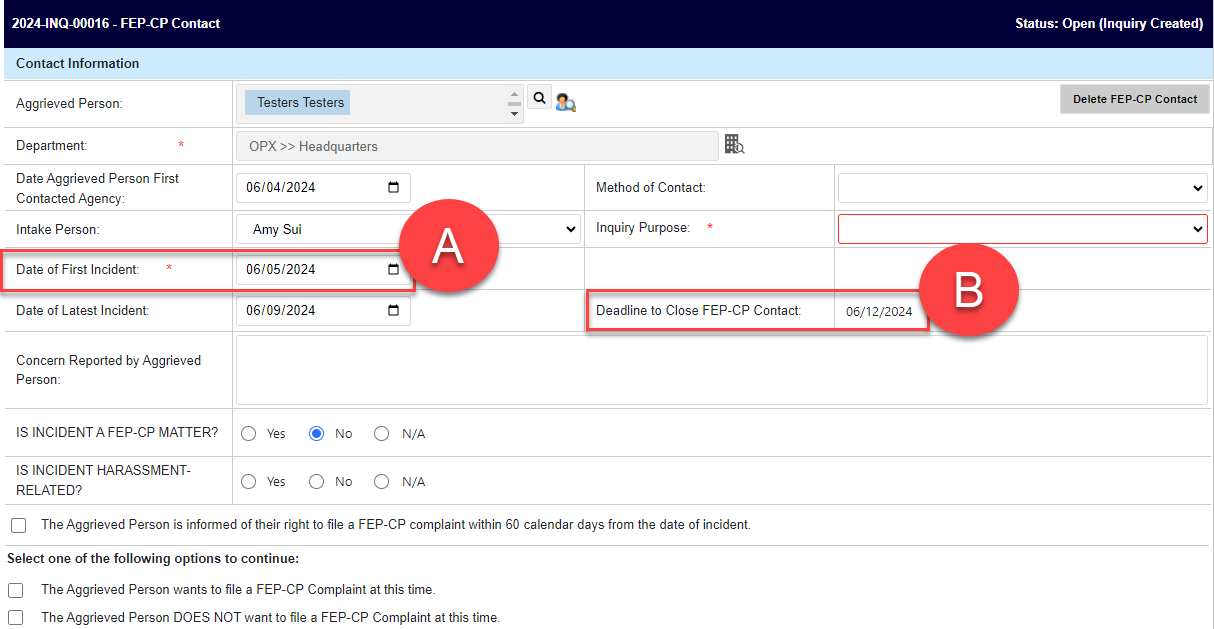Click the deadline date 06/12/2024
This screenshot has width=1214, height=629.
(879, 311)
